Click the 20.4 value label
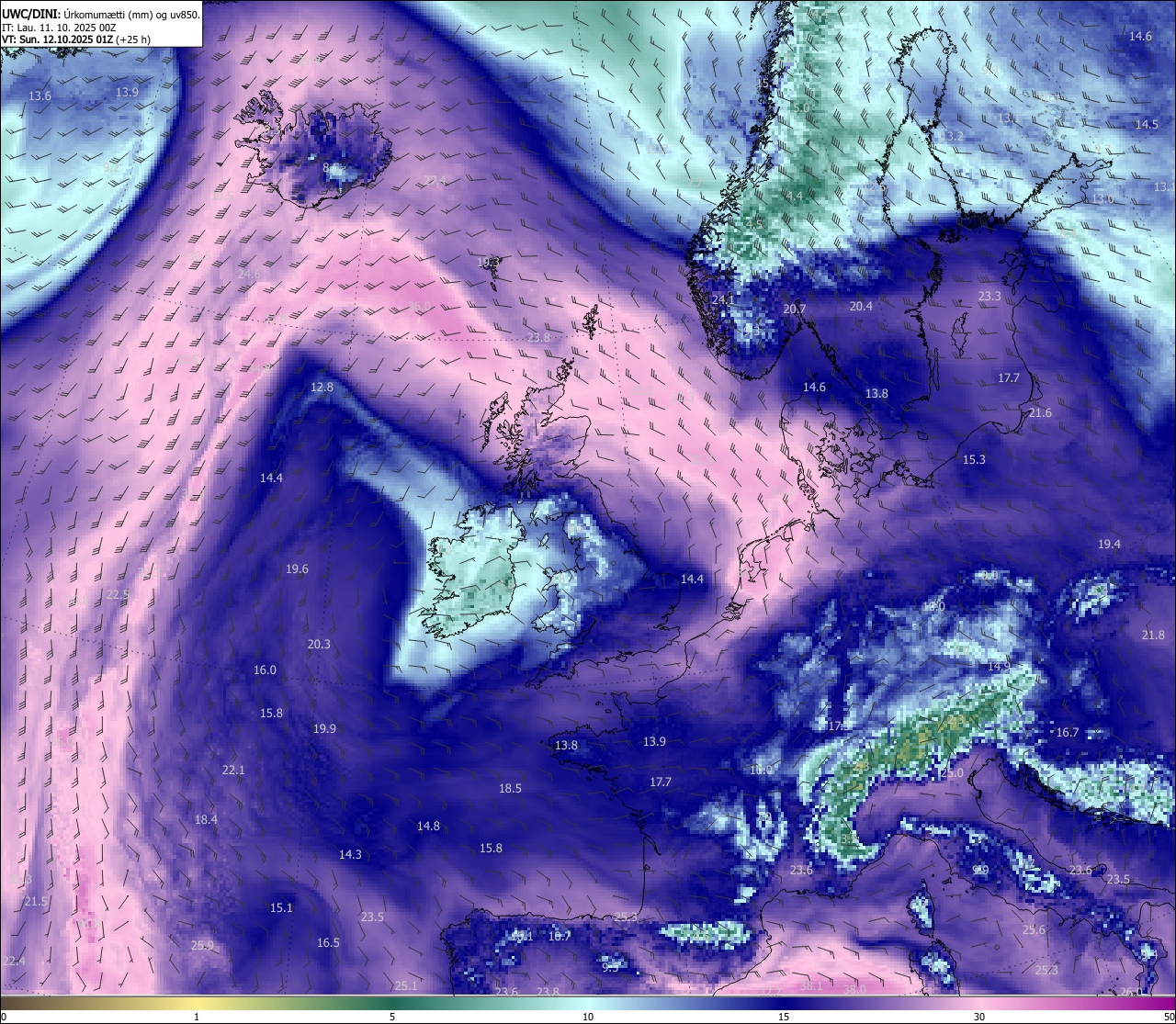Viewport: 1176px width, 1024px height. coord(861,307)
